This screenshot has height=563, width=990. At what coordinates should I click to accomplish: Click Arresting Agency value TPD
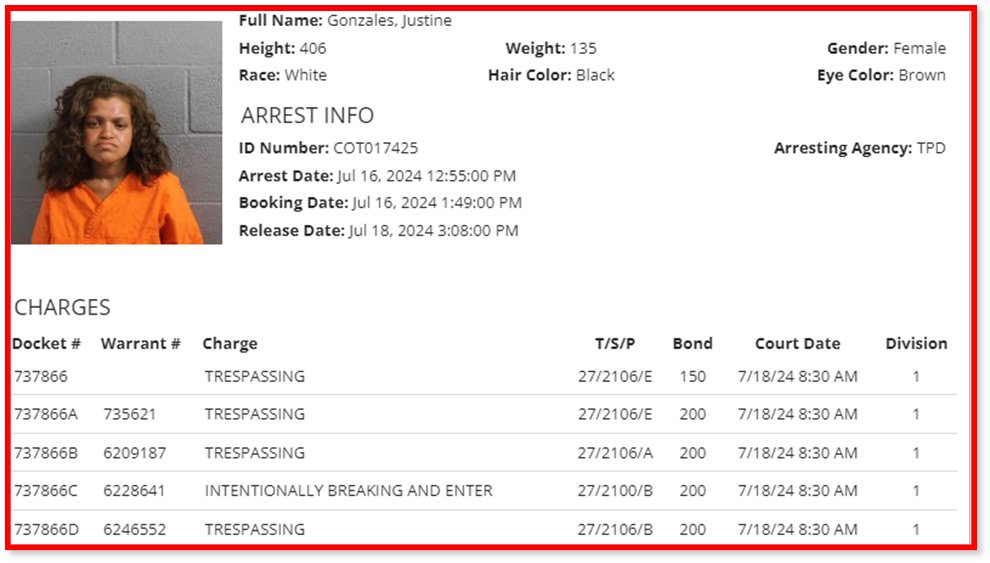coord(931,148)
